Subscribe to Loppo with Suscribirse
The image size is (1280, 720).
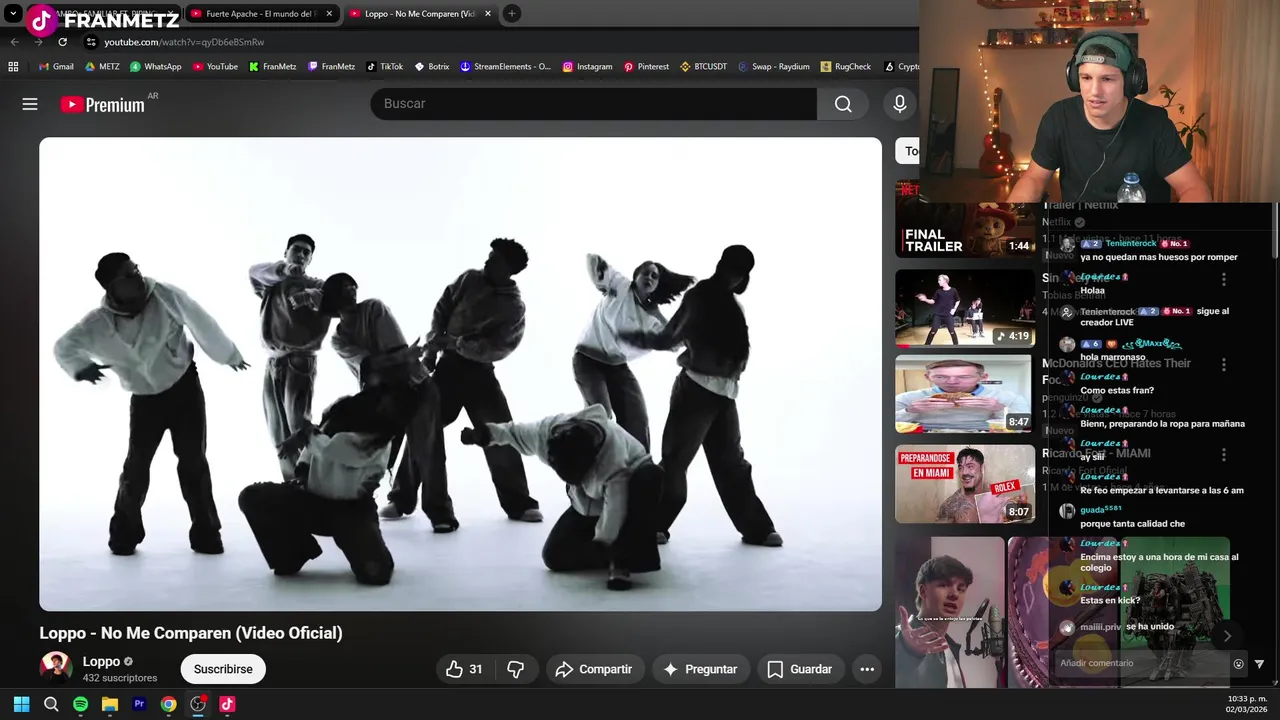223,669
